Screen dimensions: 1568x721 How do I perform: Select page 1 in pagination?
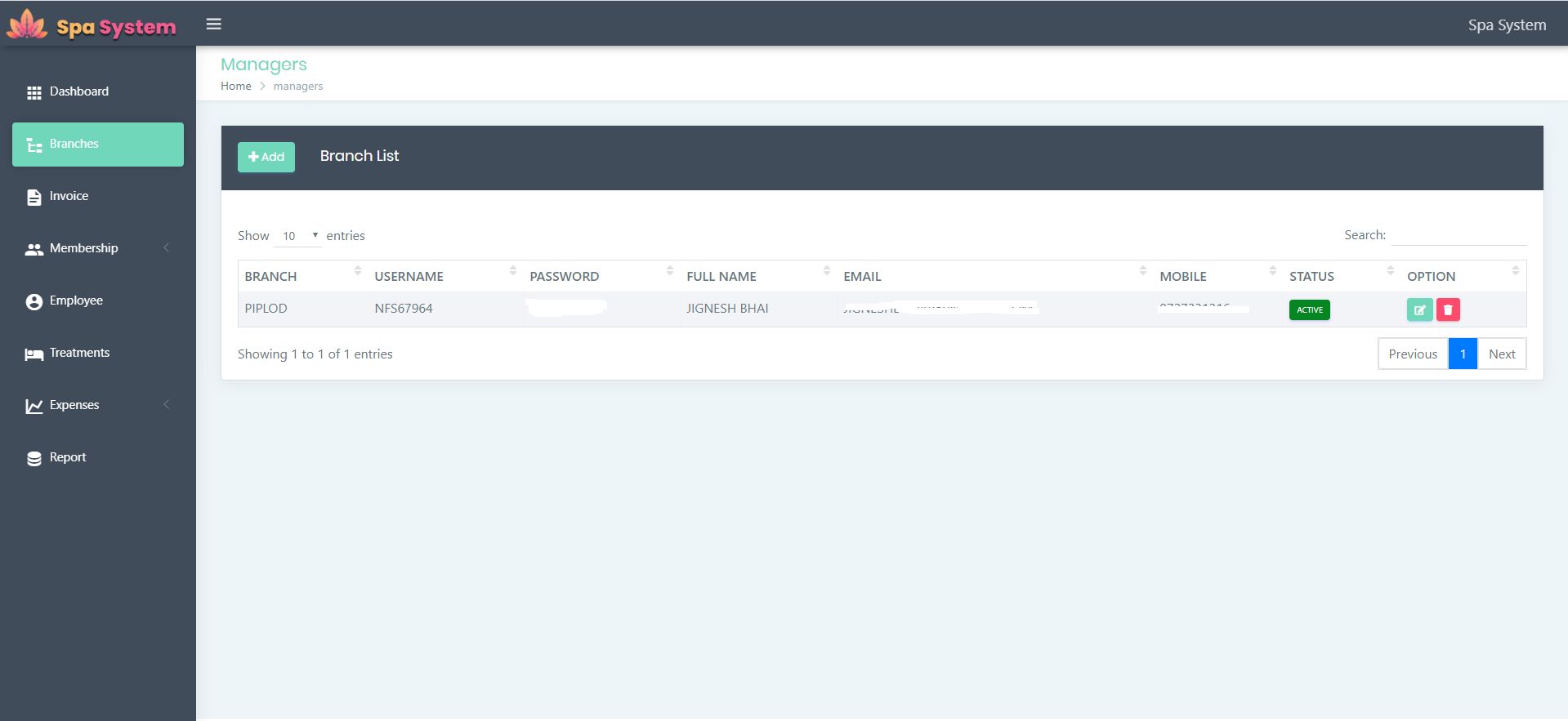pyautogui.click(x=1463, y=354)
